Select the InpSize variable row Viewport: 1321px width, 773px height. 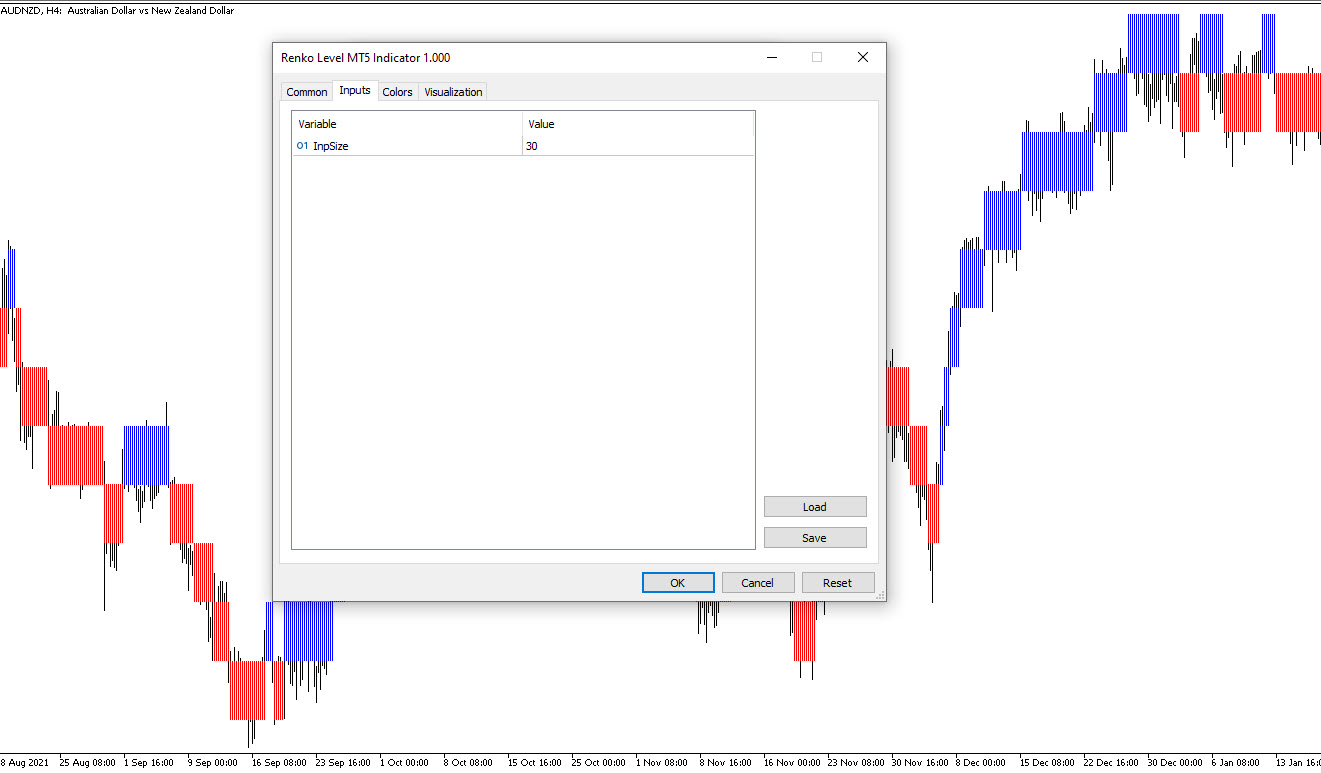331,146
